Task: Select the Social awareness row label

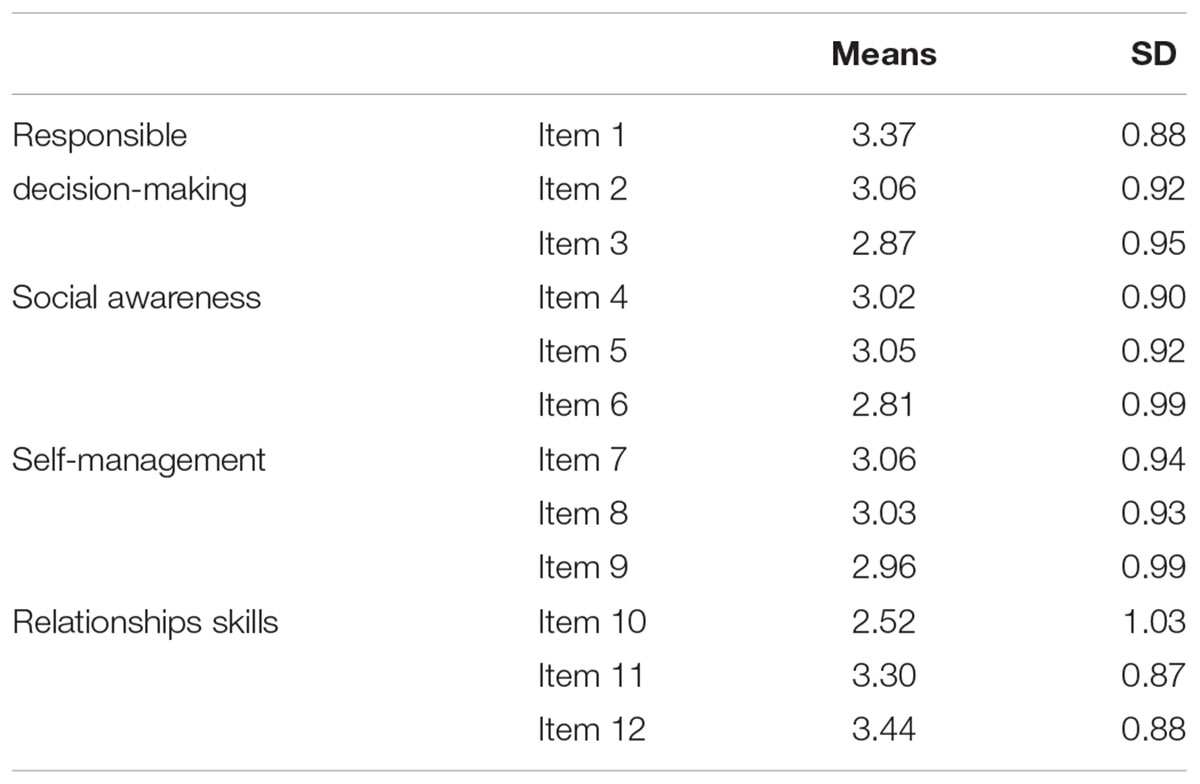Action: pos(136,298)
